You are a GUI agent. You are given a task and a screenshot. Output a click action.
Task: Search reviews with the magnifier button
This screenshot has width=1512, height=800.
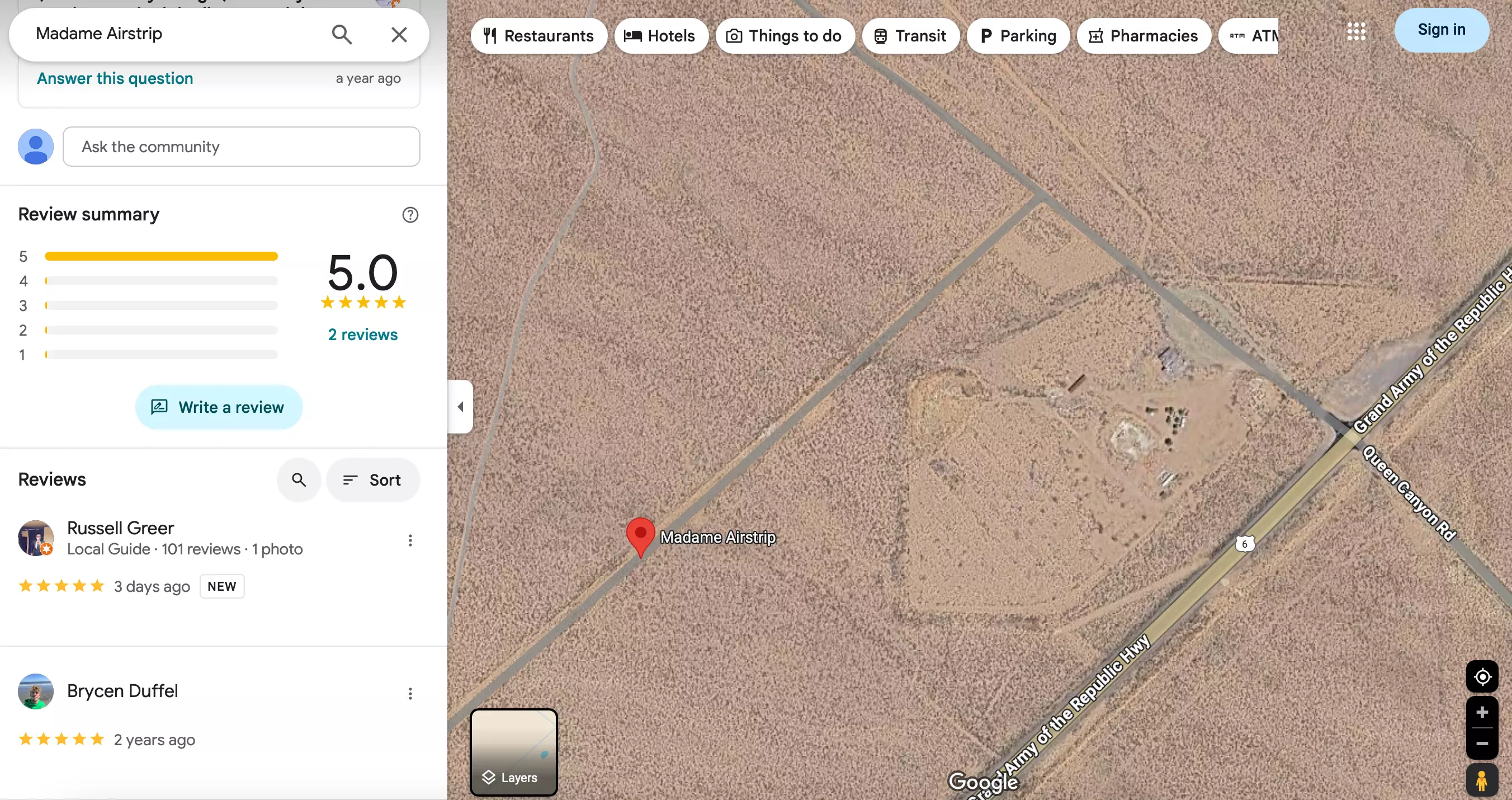click(x=299, y=480)
